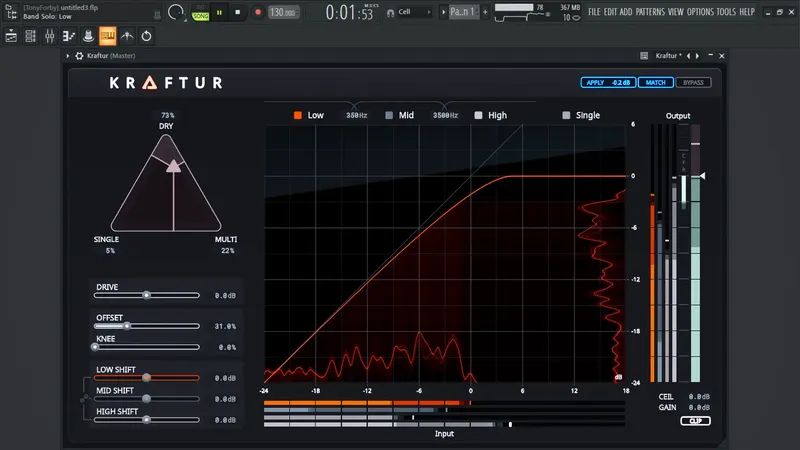Click the highlighted piano roll icon

(108, 36)
